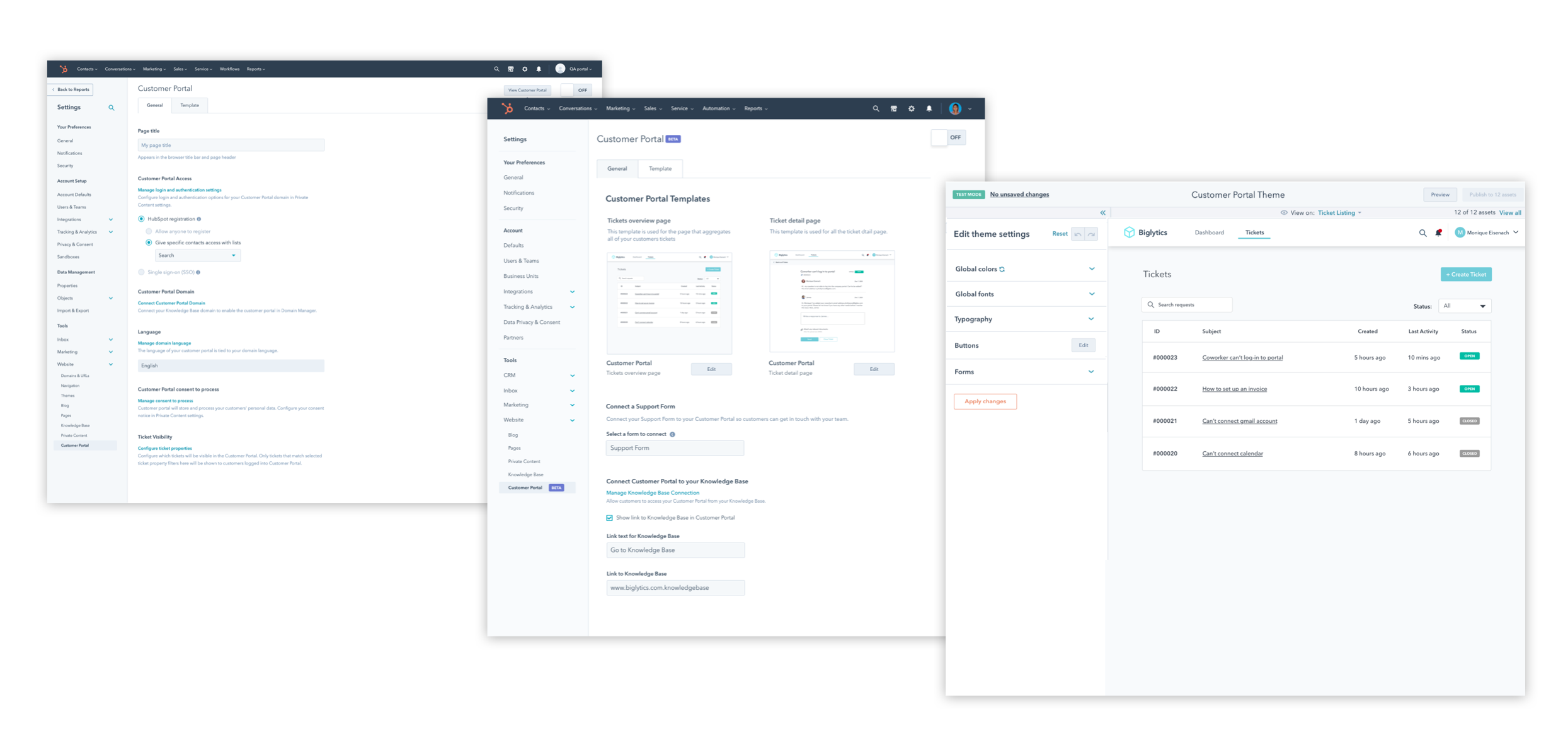Open settings gear in middle window navbar

pos(911,108)
